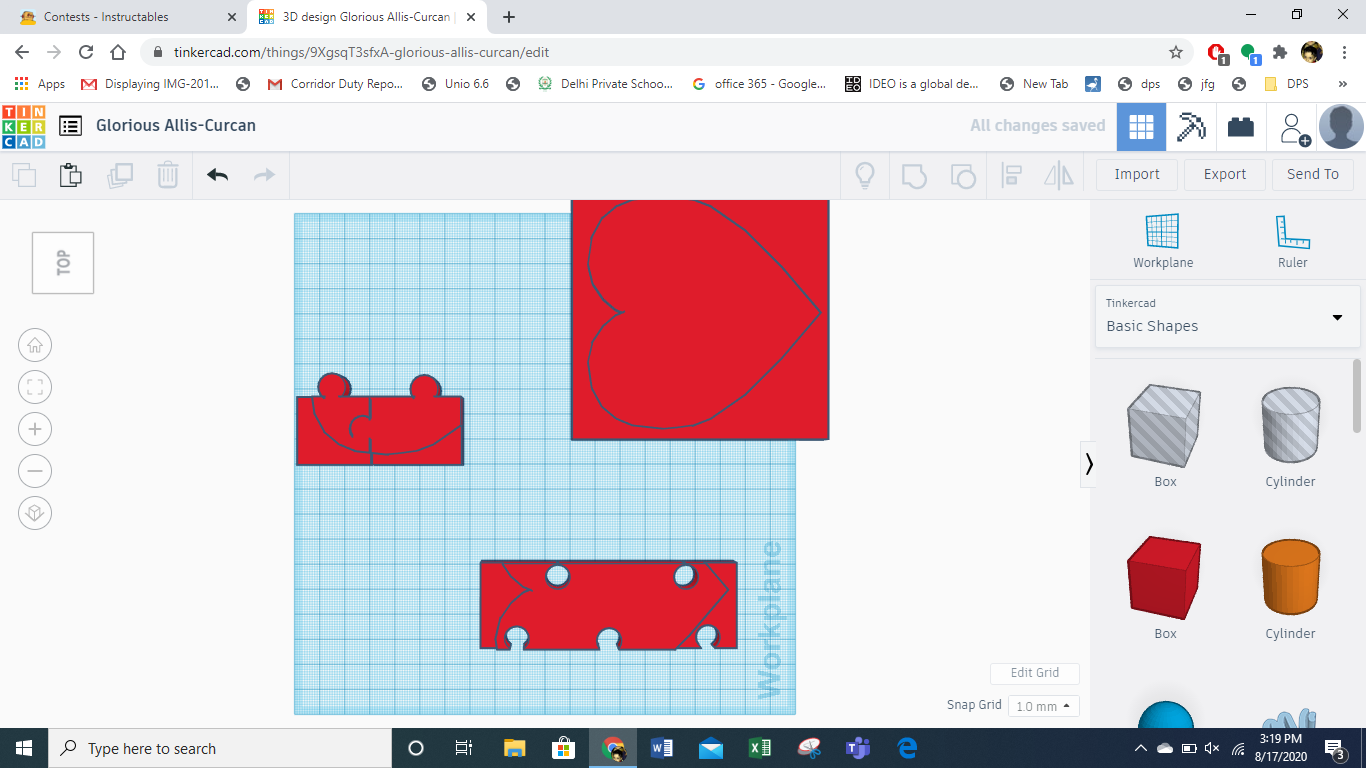The image size is (1366, 768).
Task: Select the red arrow puzzle piece object
Action: coord(608,605)
